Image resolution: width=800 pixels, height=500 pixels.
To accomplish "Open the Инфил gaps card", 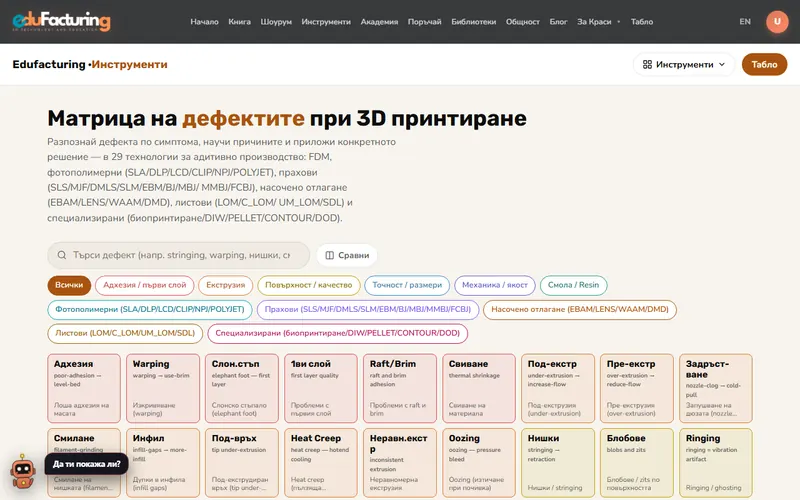I will [163, 463].
